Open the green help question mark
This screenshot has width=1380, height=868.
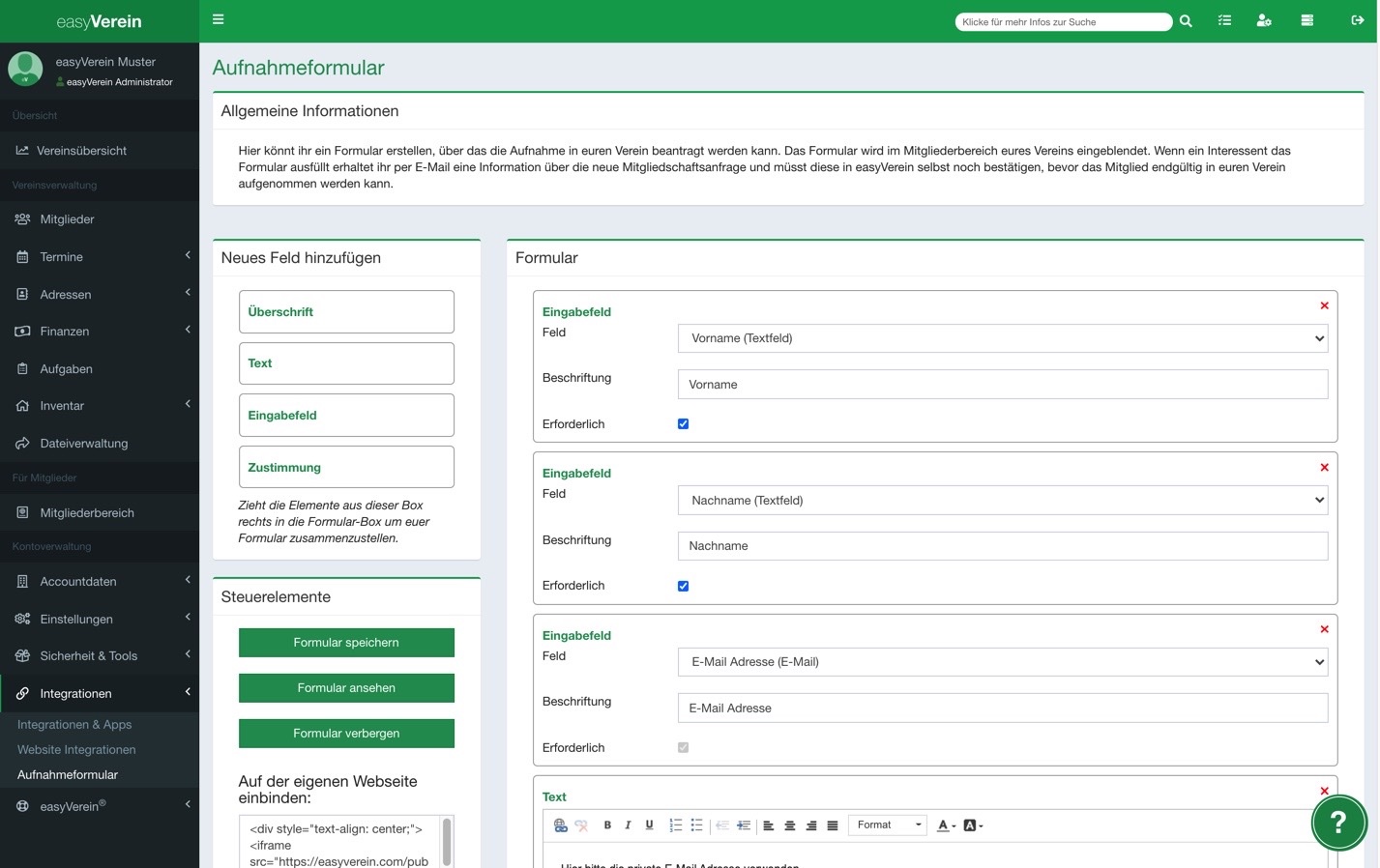[x=1338, y=823]
